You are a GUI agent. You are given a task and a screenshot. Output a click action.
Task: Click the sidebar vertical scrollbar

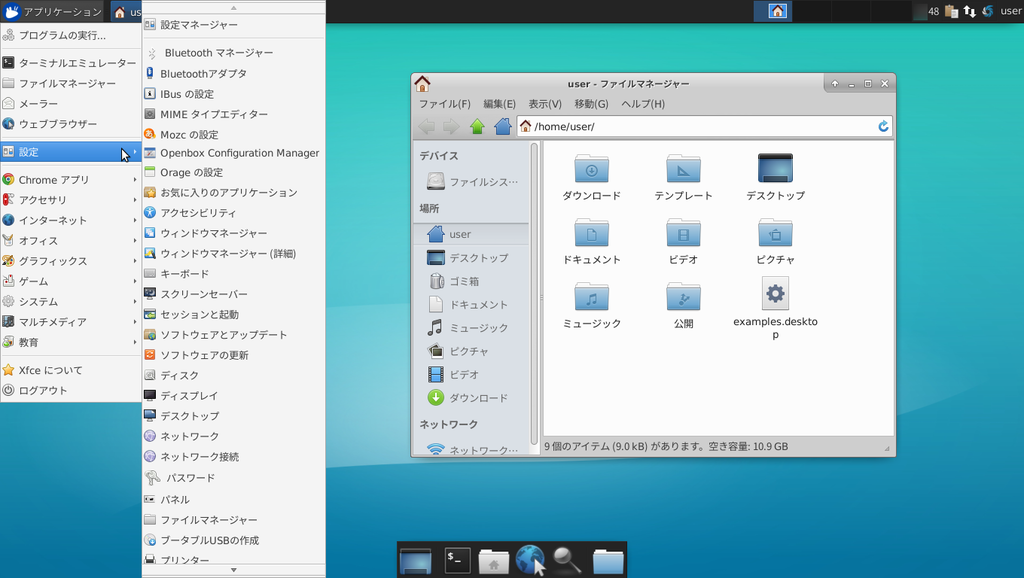[x=534, y=294]
